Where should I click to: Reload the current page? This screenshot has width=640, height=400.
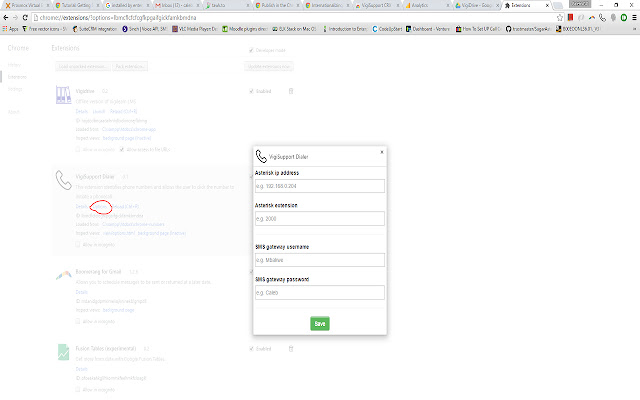point(25,18)
